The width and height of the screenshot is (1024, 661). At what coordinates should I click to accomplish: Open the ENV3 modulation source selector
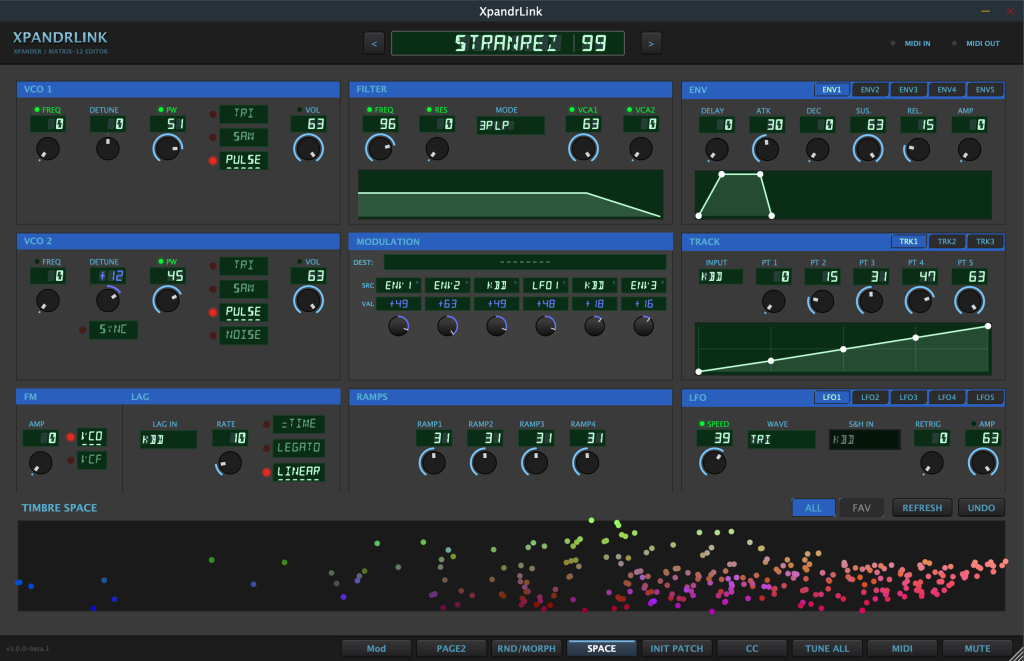click(643, 285)
